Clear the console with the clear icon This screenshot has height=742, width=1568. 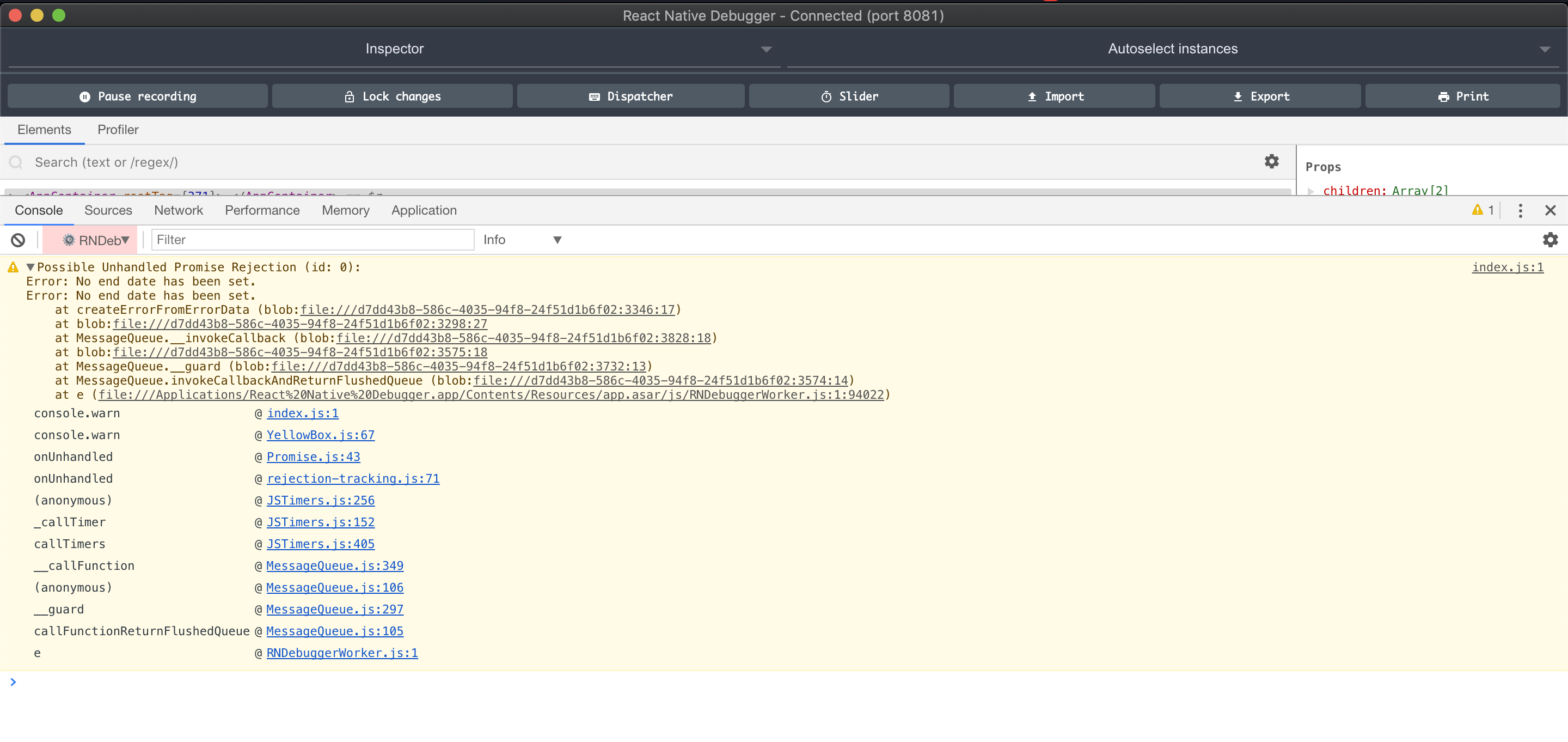17,239
